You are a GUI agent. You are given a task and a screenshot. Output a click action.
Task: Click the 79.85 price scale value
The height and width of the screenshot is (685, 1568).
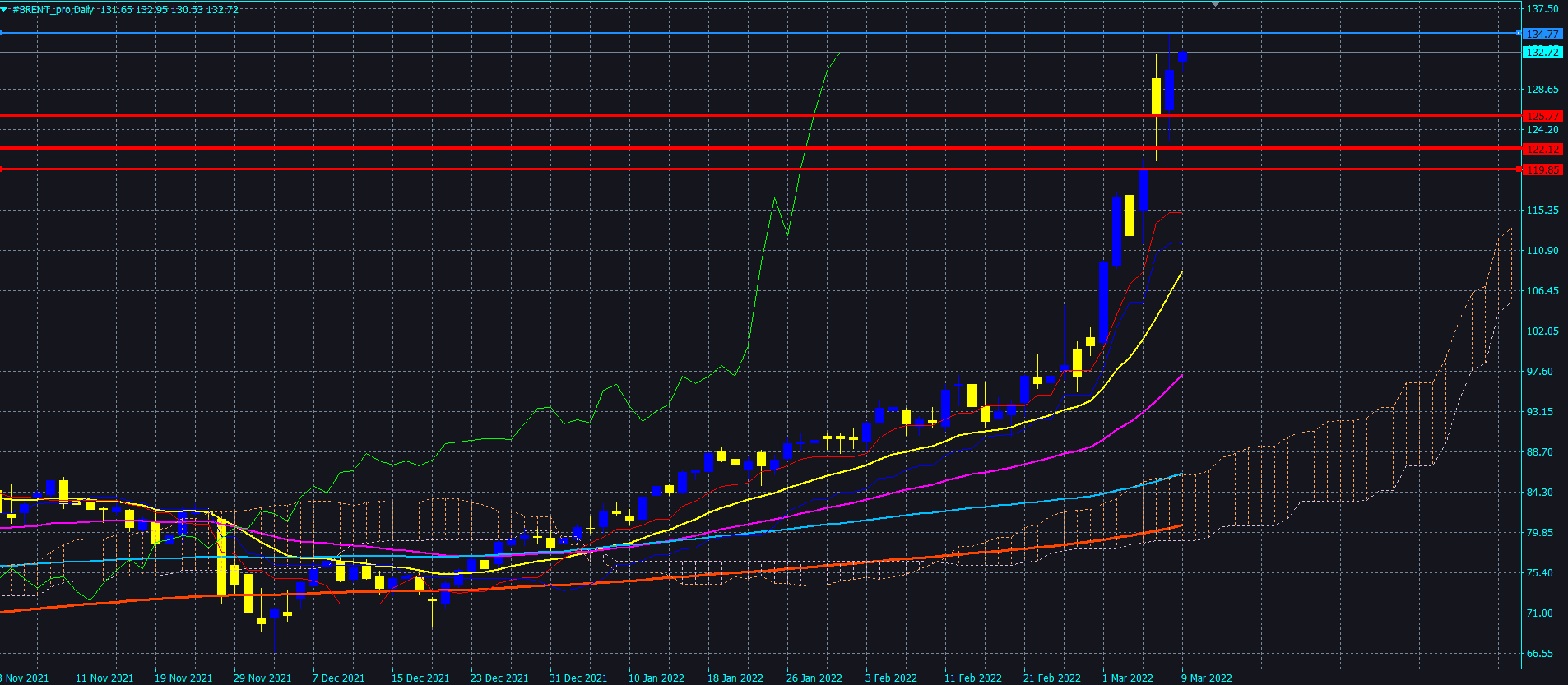click(1540, 533)
